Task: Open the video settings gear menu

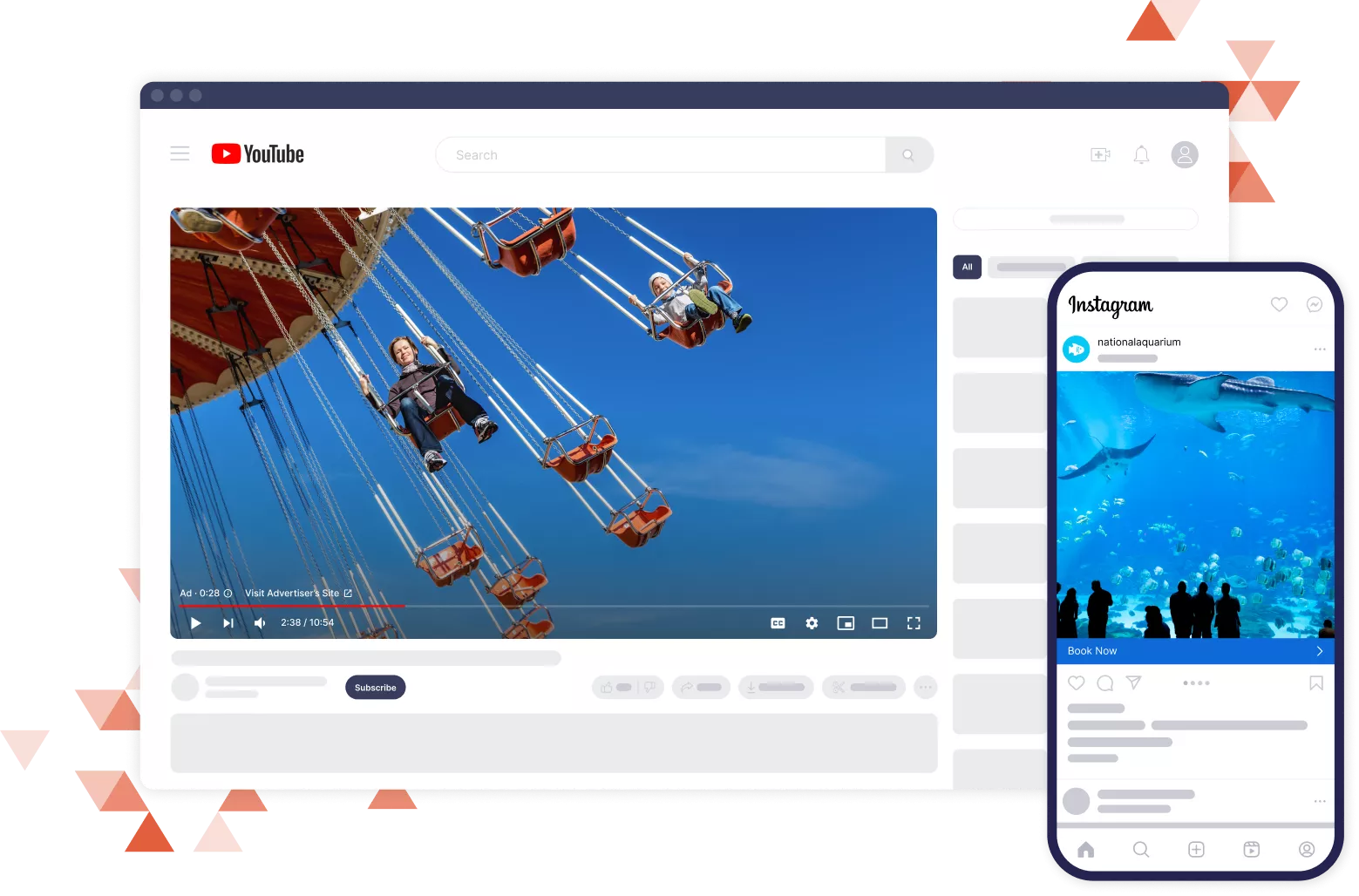Action: (811, 622)
